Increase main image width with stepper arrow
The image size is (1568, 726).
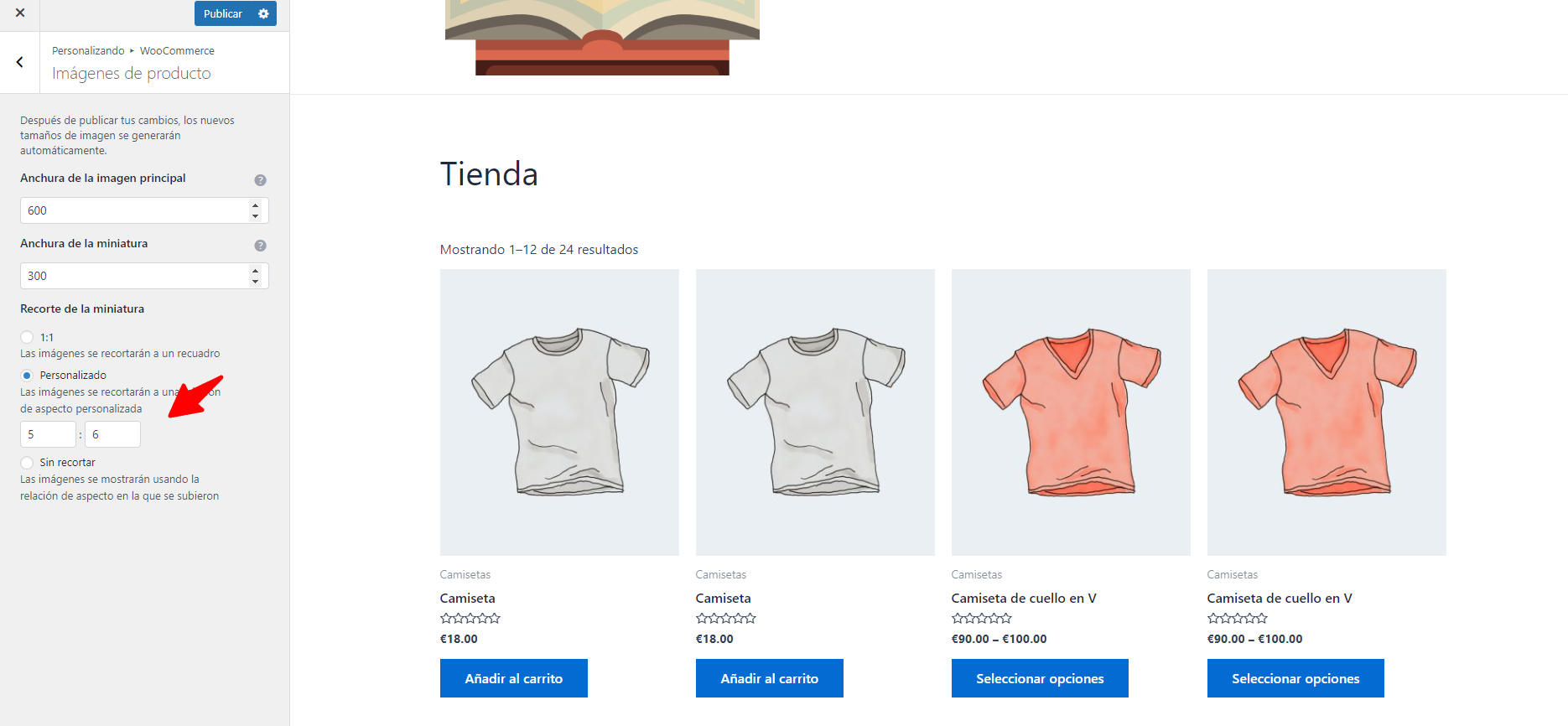[x=255, y=205]
